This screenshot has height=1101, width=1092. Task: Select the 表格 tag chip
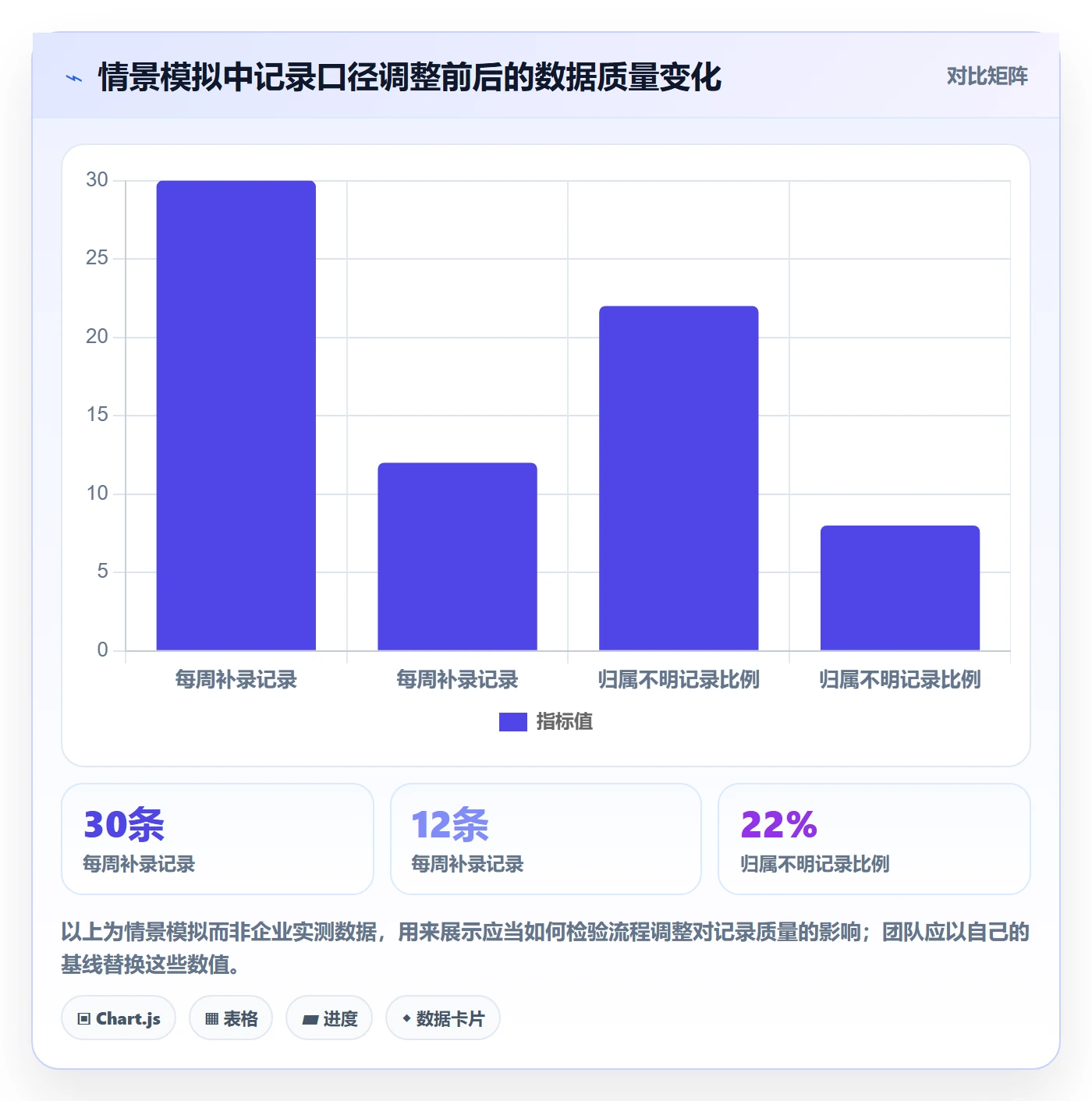(231, 1018)
